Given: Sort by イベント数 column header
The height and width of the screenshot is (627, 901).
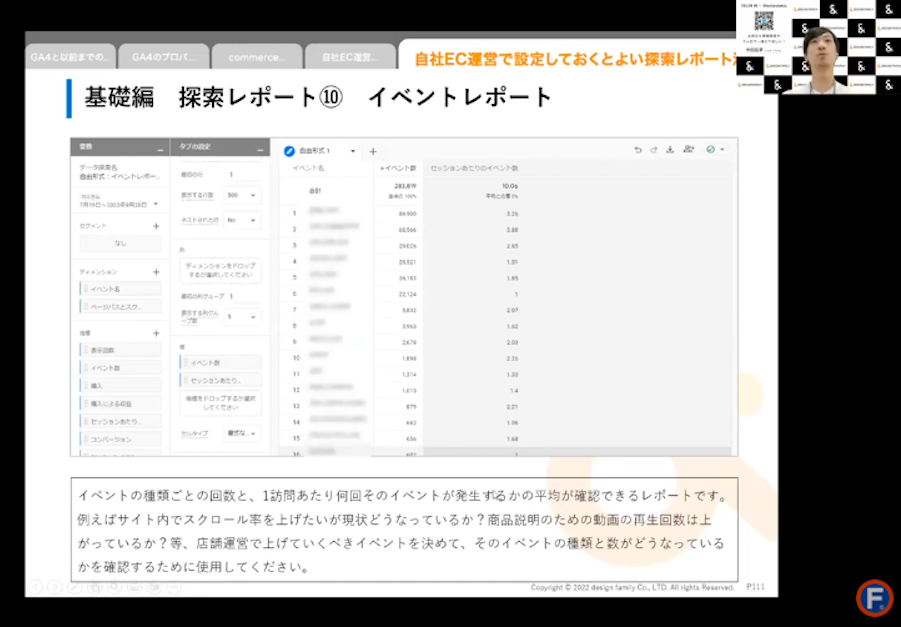Looking at the screenshot, I should click(x=398, y=168).
